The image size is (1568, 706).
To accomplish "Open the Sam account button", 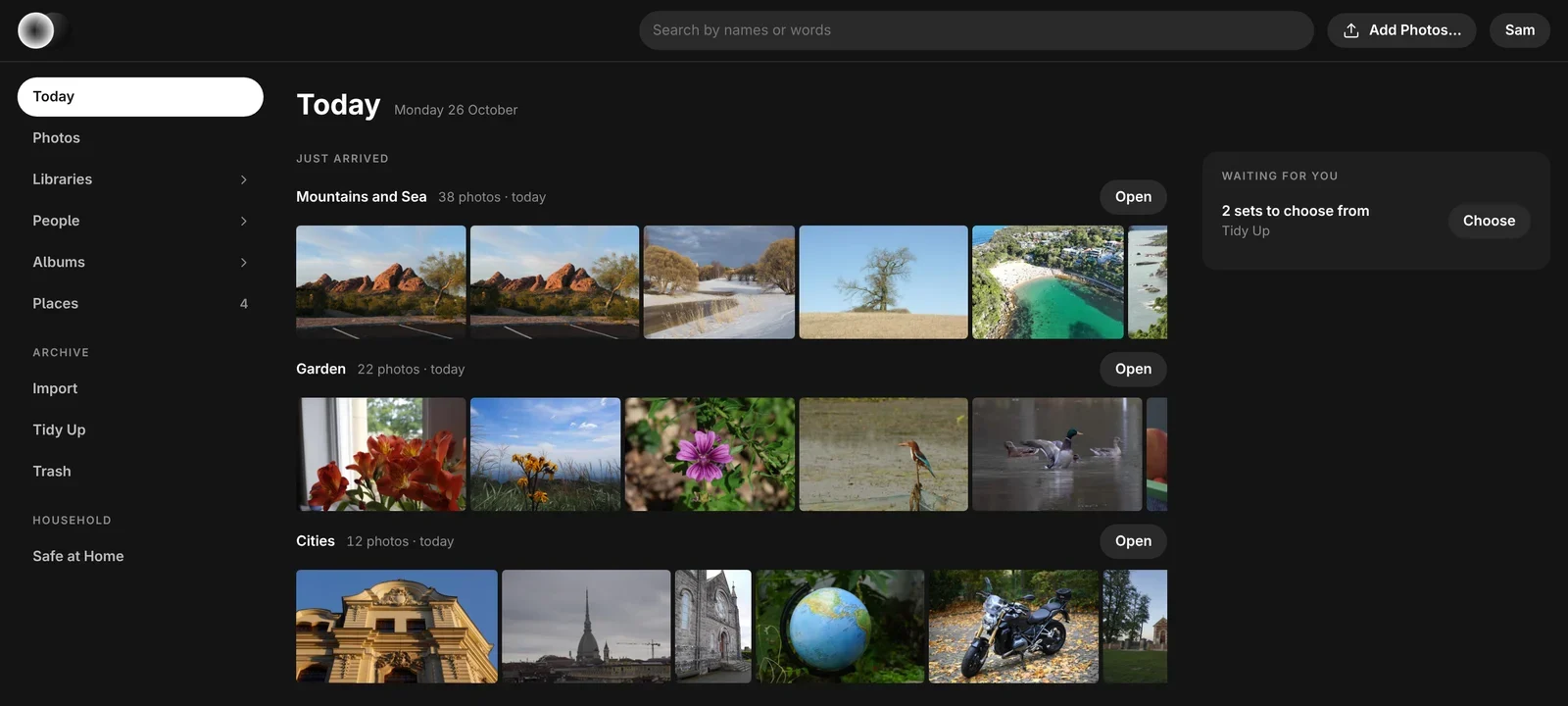I will pos(1519,30).
